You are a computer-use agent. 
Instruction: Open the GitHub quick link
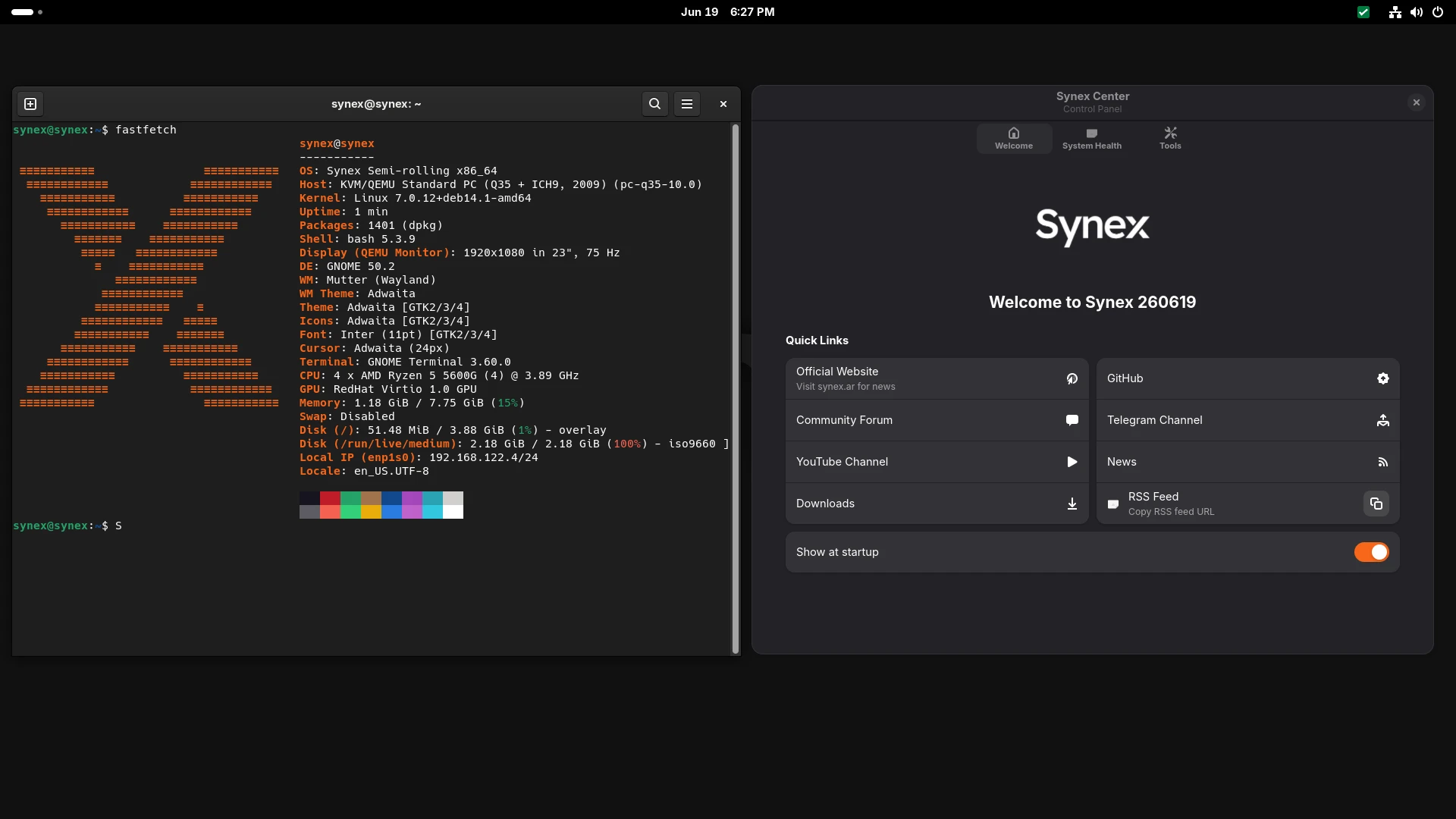[1247, 378]
